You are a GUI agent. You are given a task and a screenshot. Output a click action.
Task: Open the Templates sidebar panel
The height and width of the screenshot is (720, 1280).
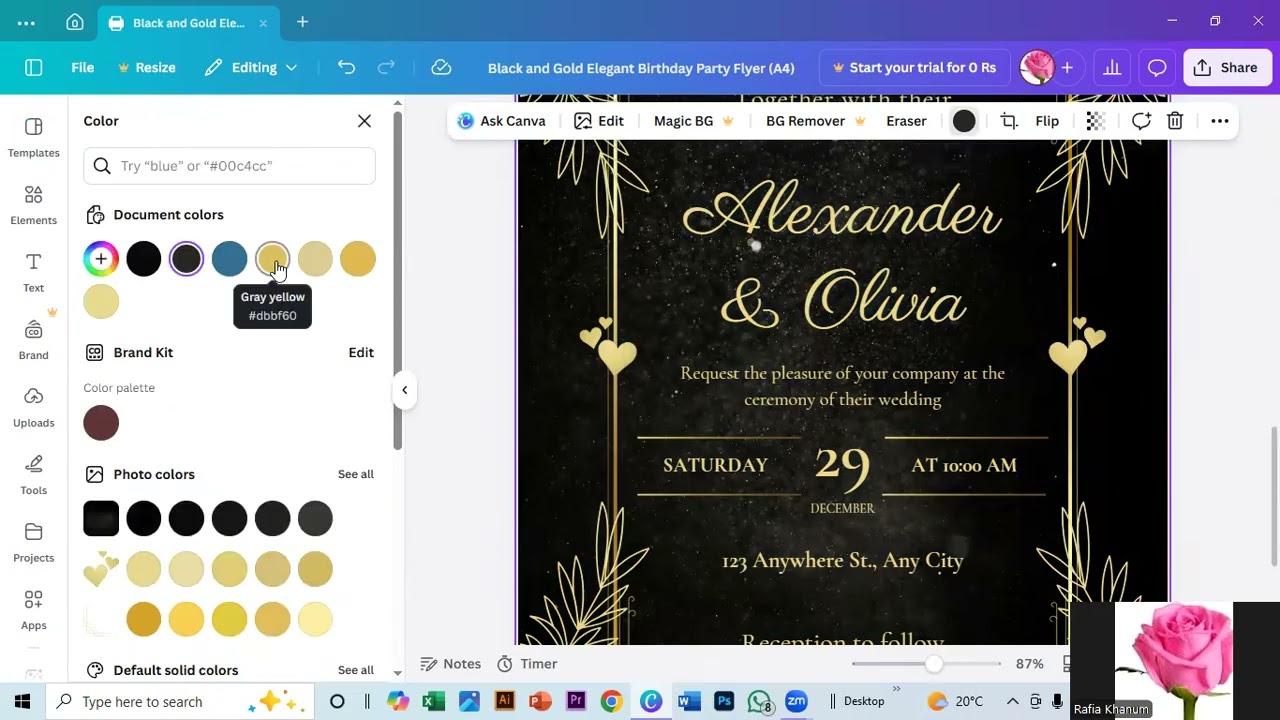tap(34, 137)
